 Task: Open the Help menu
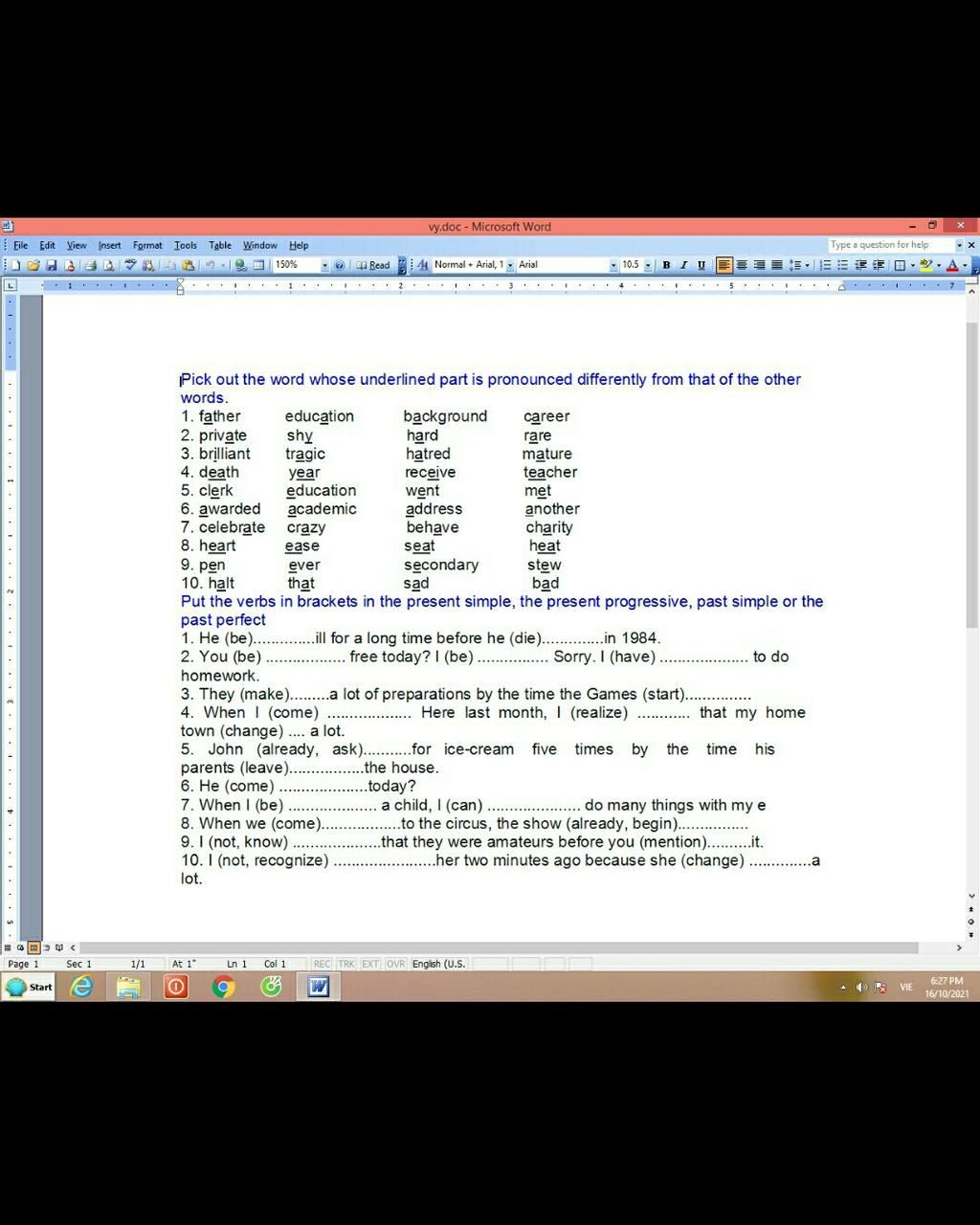tap(299, 245)
